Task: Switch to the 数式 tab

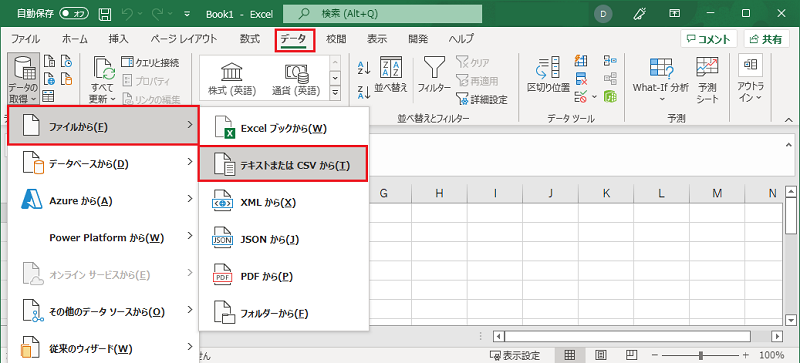Action: [x=249, y=39]
